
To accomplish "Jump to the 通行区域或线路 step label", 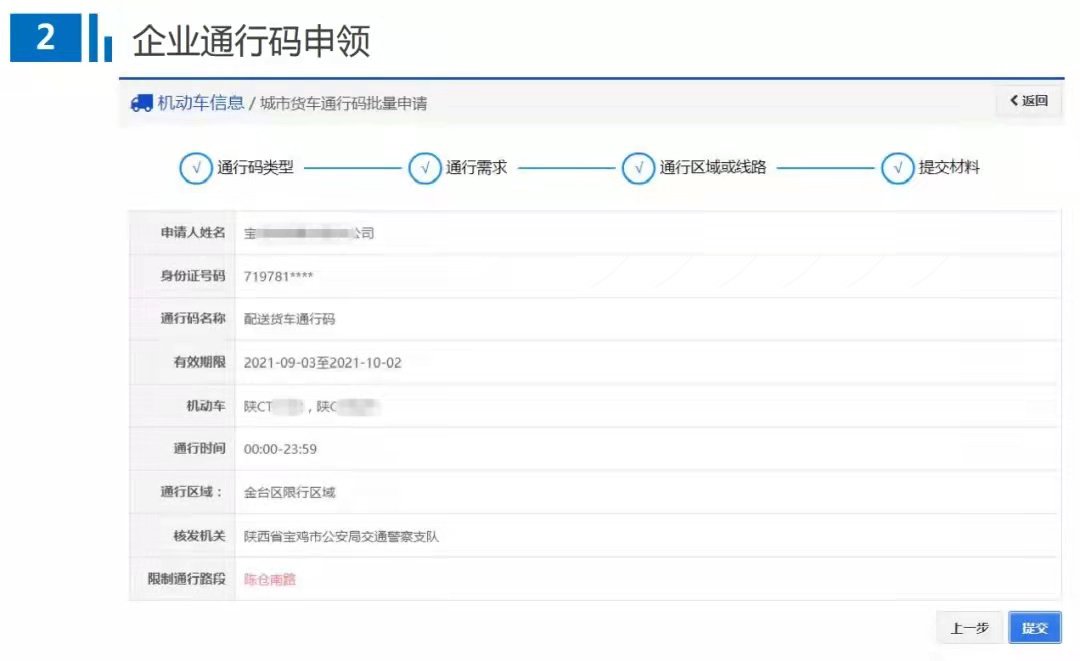I will [x=713, y=168].
